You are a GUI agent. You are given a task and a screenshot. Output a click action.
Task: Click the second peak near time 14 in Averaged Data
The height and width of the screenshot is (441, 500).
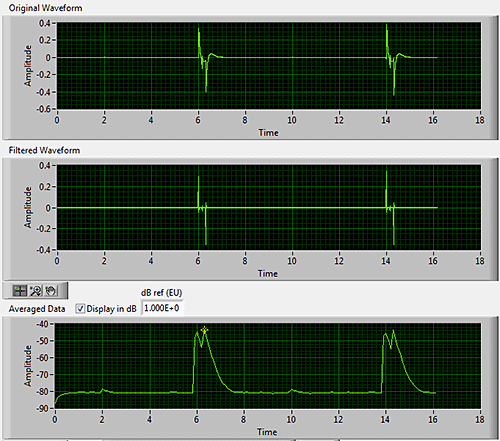pos(393,331)
